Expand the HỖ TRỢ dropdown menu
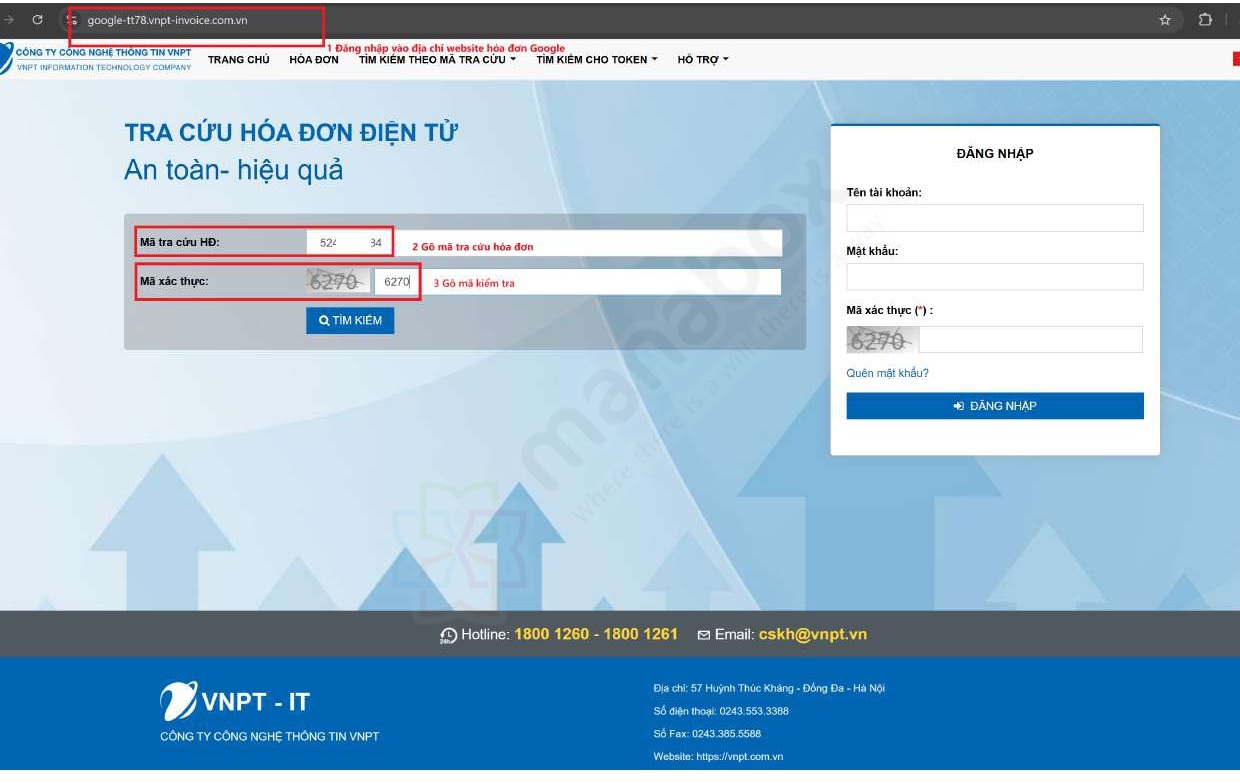Screen dimensions: 1240x783 pyautogui.click(x=703, y=60)
